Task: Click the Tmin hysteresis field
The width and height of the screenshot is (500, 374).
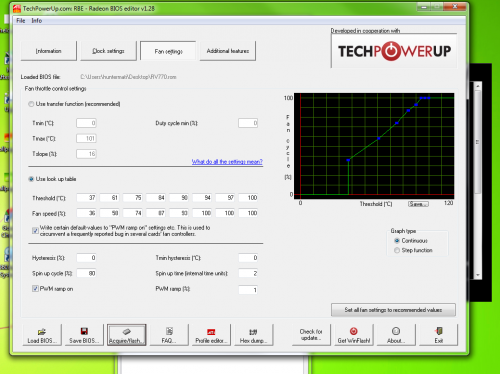Action: coord(248,258)
